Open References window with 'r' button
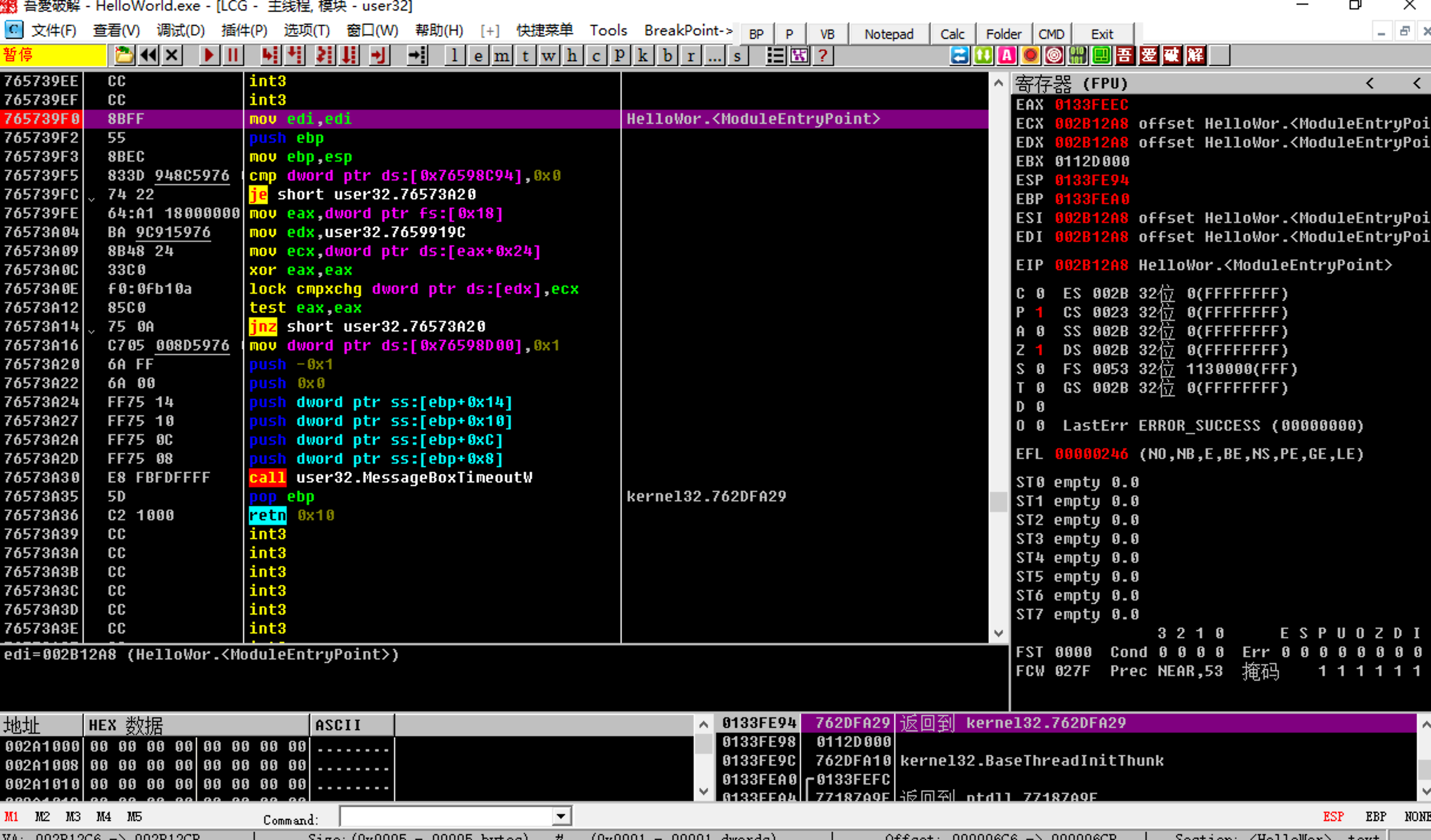Screen dimensions: 1431x840 (x=691, y=56)
